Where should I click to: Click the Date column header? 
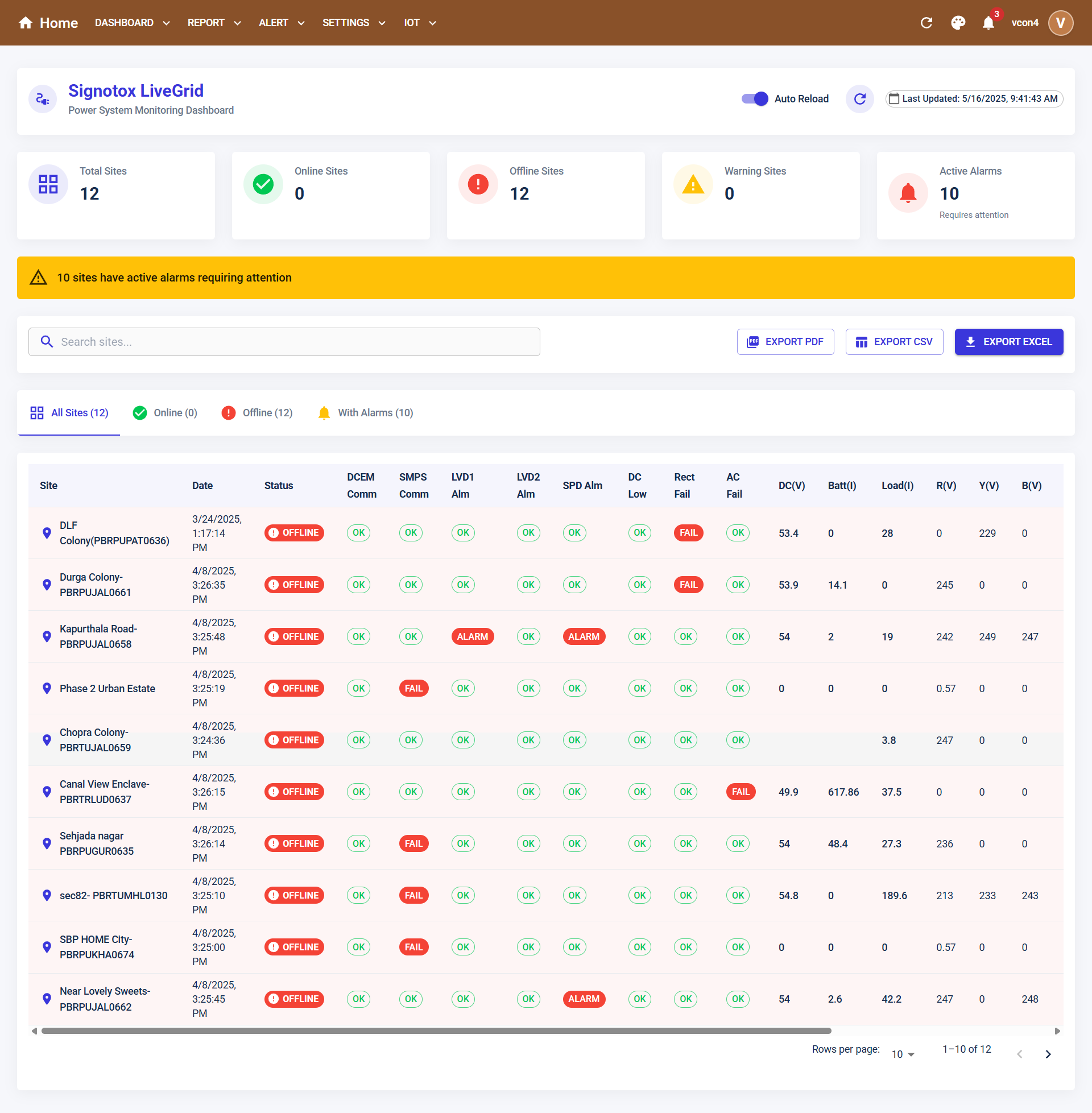click(x=202, y=486)
